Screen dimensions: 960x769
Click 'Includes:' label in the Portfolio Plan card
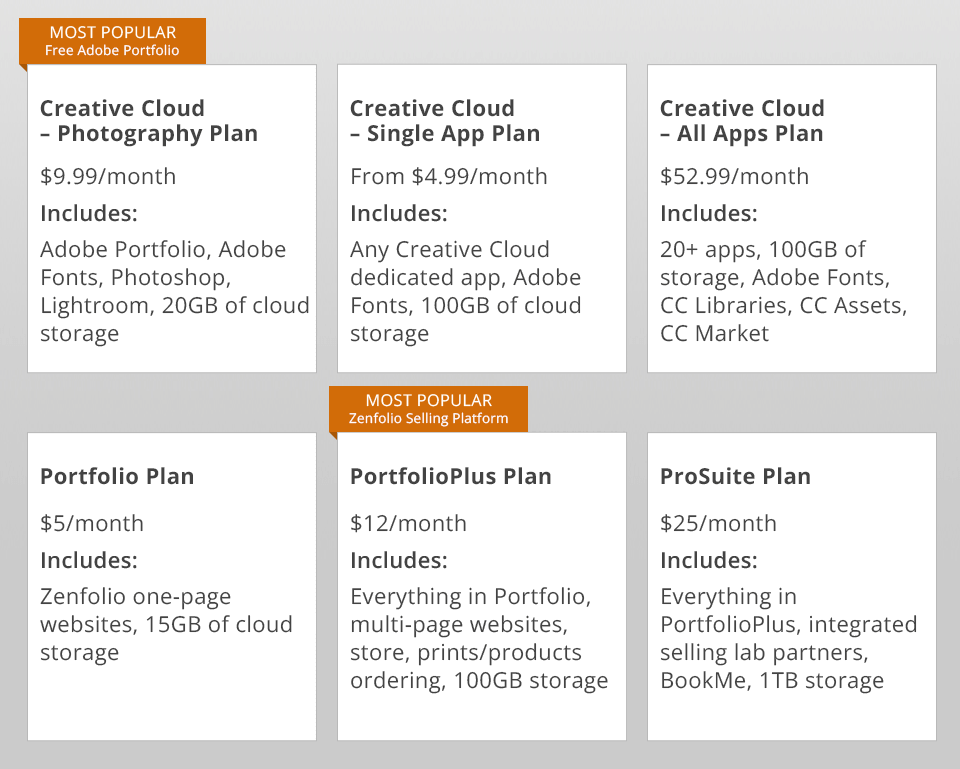click(89, 561)
